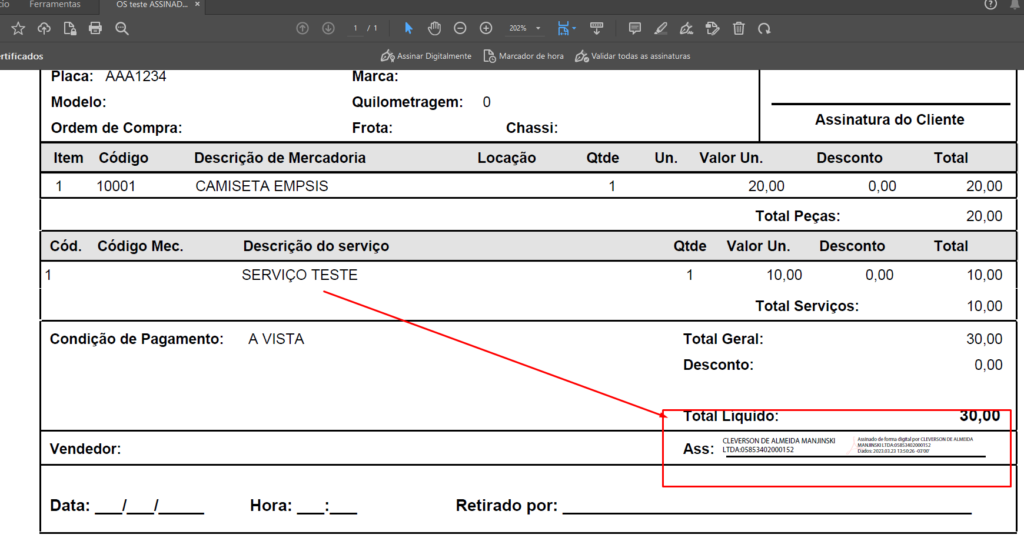Zoom out with the minus circle

460,28
